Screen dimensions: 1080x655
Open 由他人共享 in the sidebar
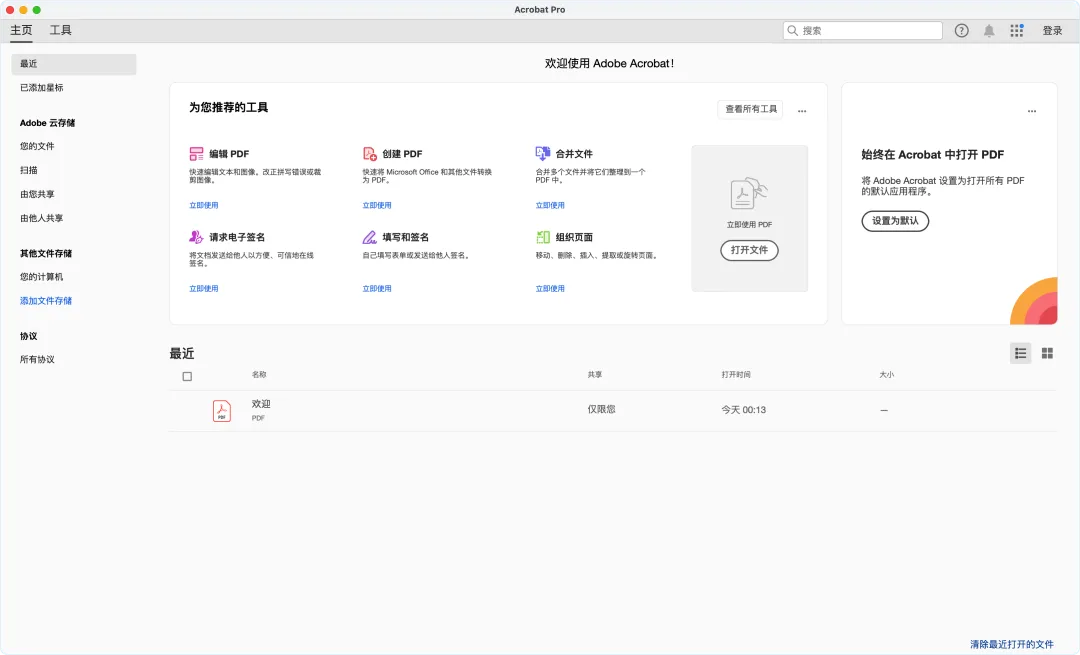[41, 218]
